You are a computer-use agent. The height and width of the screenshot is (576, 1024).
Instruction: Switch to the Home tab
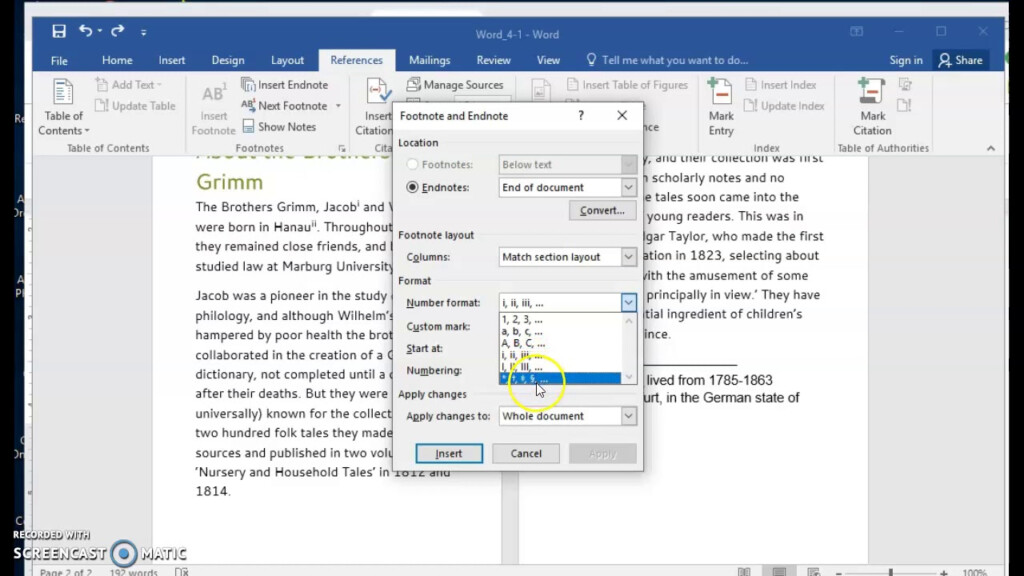pos(117,60)
